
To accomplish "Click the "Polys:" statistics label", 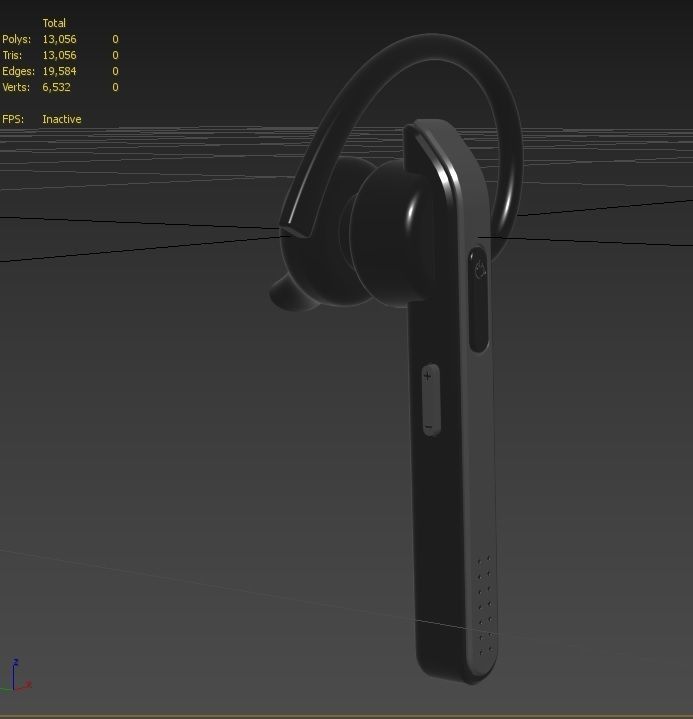I will click(x=17, y=39).
